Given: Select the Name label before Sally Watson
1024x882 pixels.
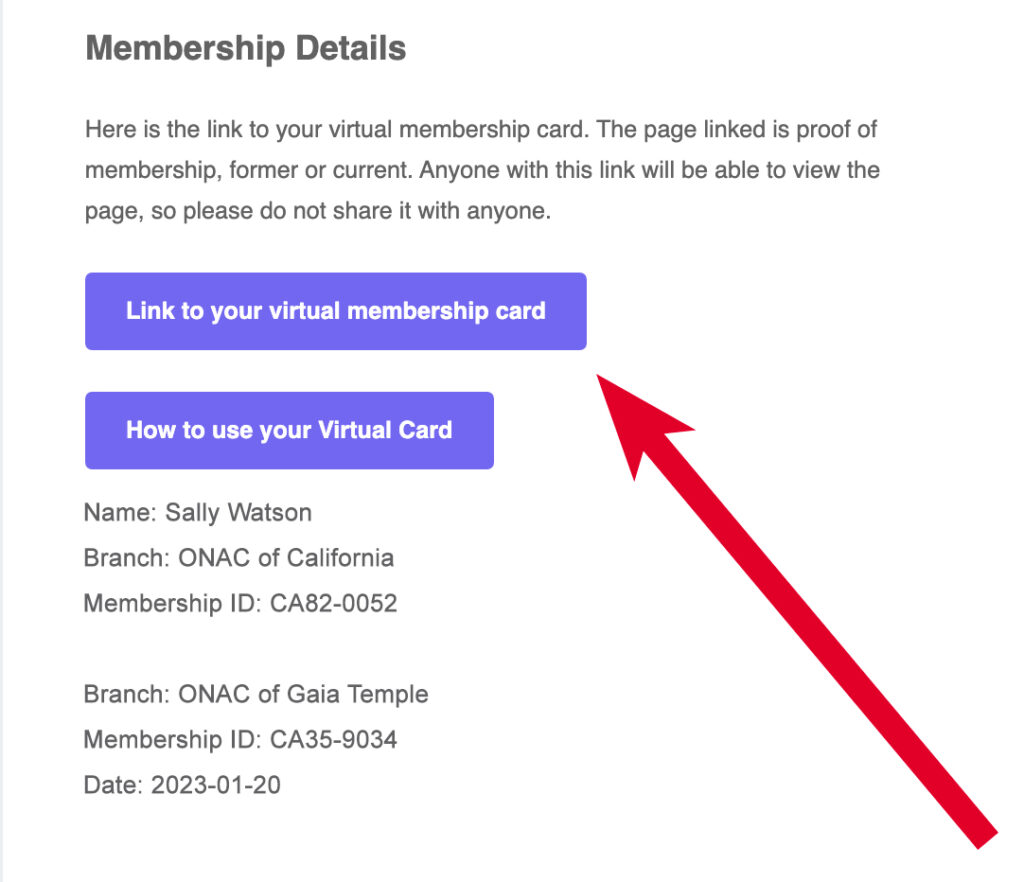Looking at the screenshot, I should pos(120,512).
